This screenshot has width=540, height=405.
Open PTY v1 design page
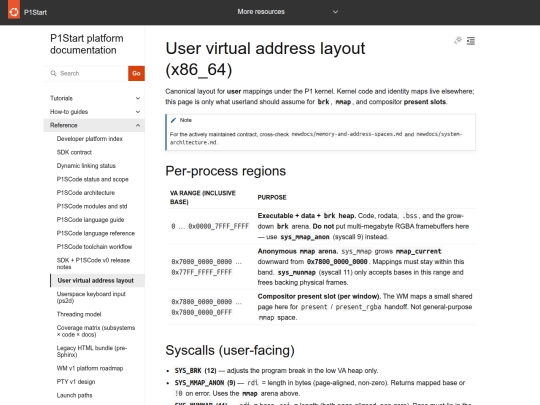(x=76, y=382)
